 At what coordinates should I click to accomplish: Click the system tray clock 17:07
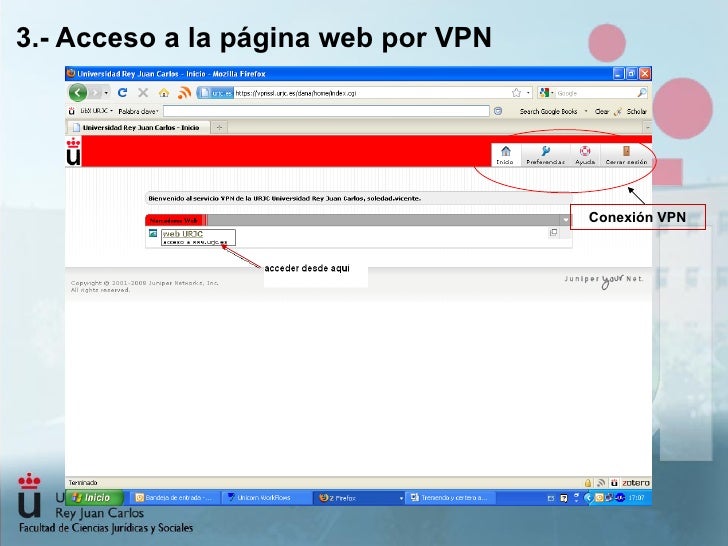tap(637, 498)
